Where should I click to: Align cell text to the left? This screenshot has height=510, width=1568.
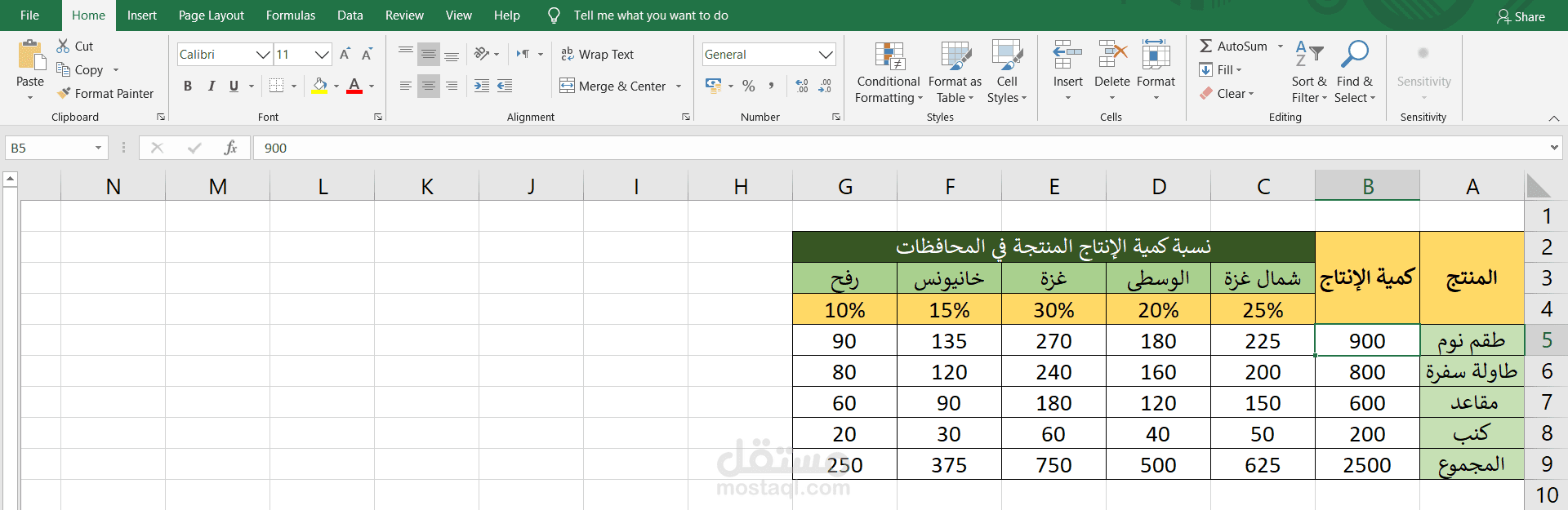pos(406,86)
